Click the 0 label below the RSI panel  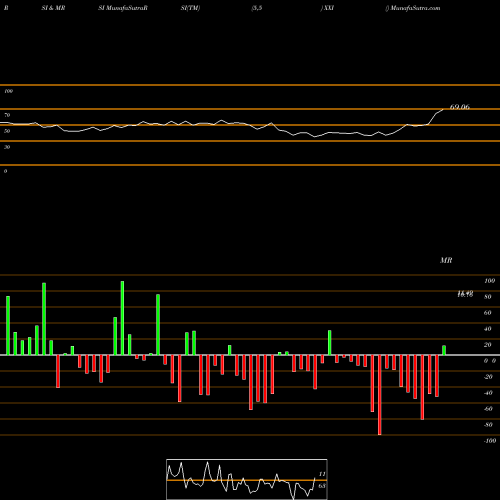tap(5, 171)
